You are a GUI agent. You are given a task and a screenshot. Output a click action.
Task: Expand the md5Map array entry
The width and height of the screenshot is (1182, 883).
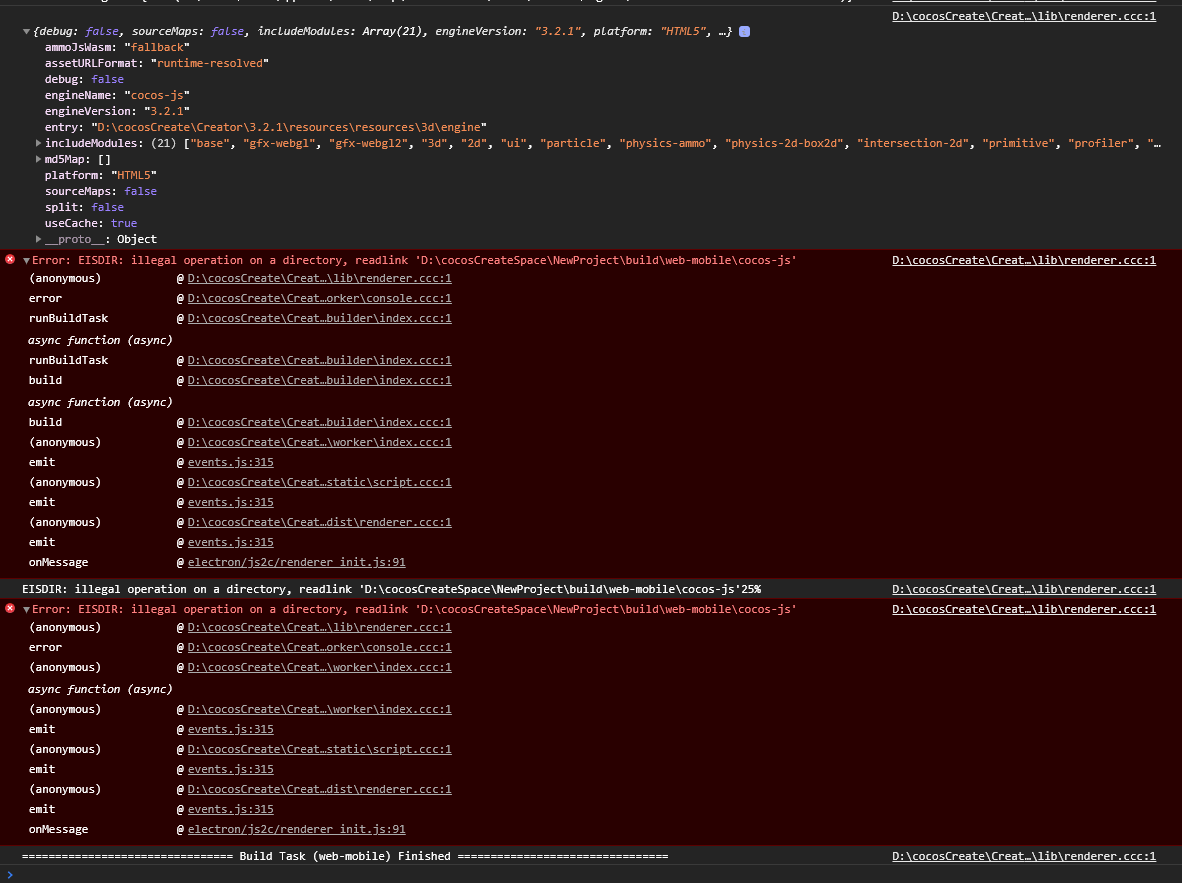[38, 159]
